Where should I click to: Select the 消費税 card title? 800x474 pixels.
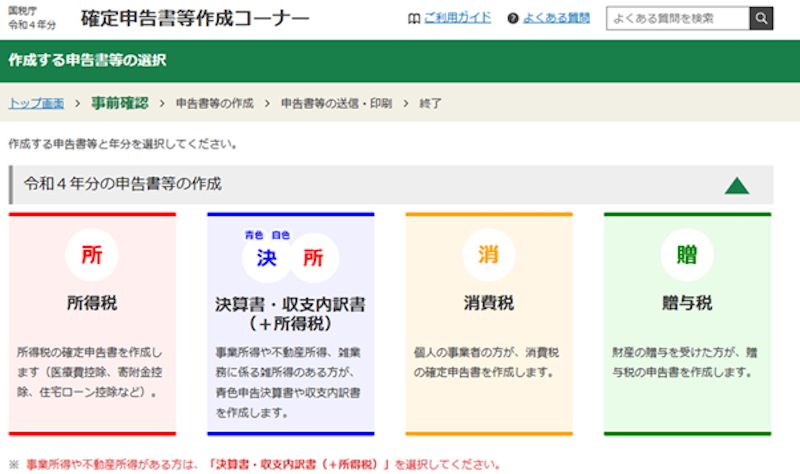click(x=488, y=303)
